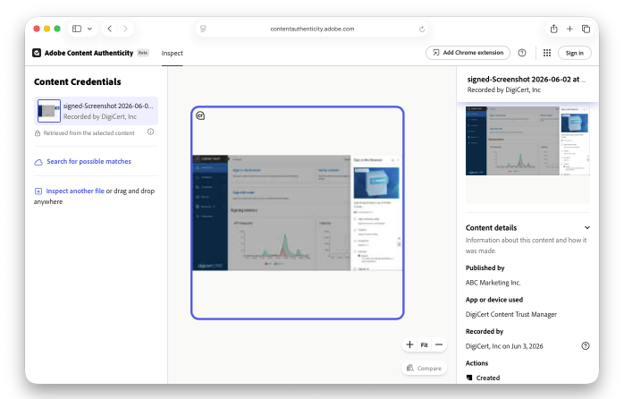Image resolution: width=624 pixels, height=399 pixels.
Task: Click the info icon next to Retrieved from selected content
Action: [150, 132]
